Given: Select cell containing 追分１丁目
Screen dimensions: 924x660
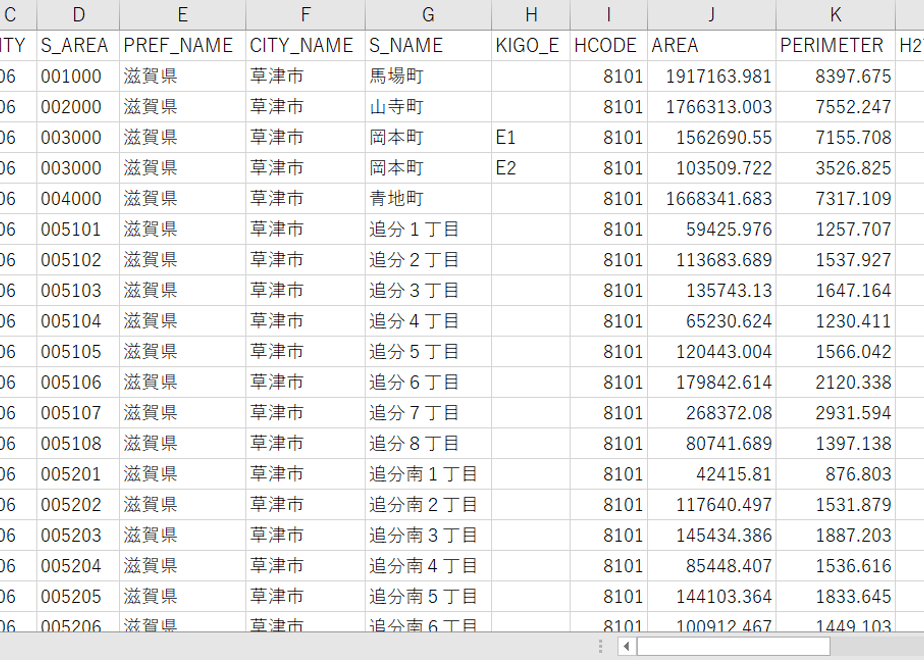Looking at the screenshot, I should [x=428, y=229].
